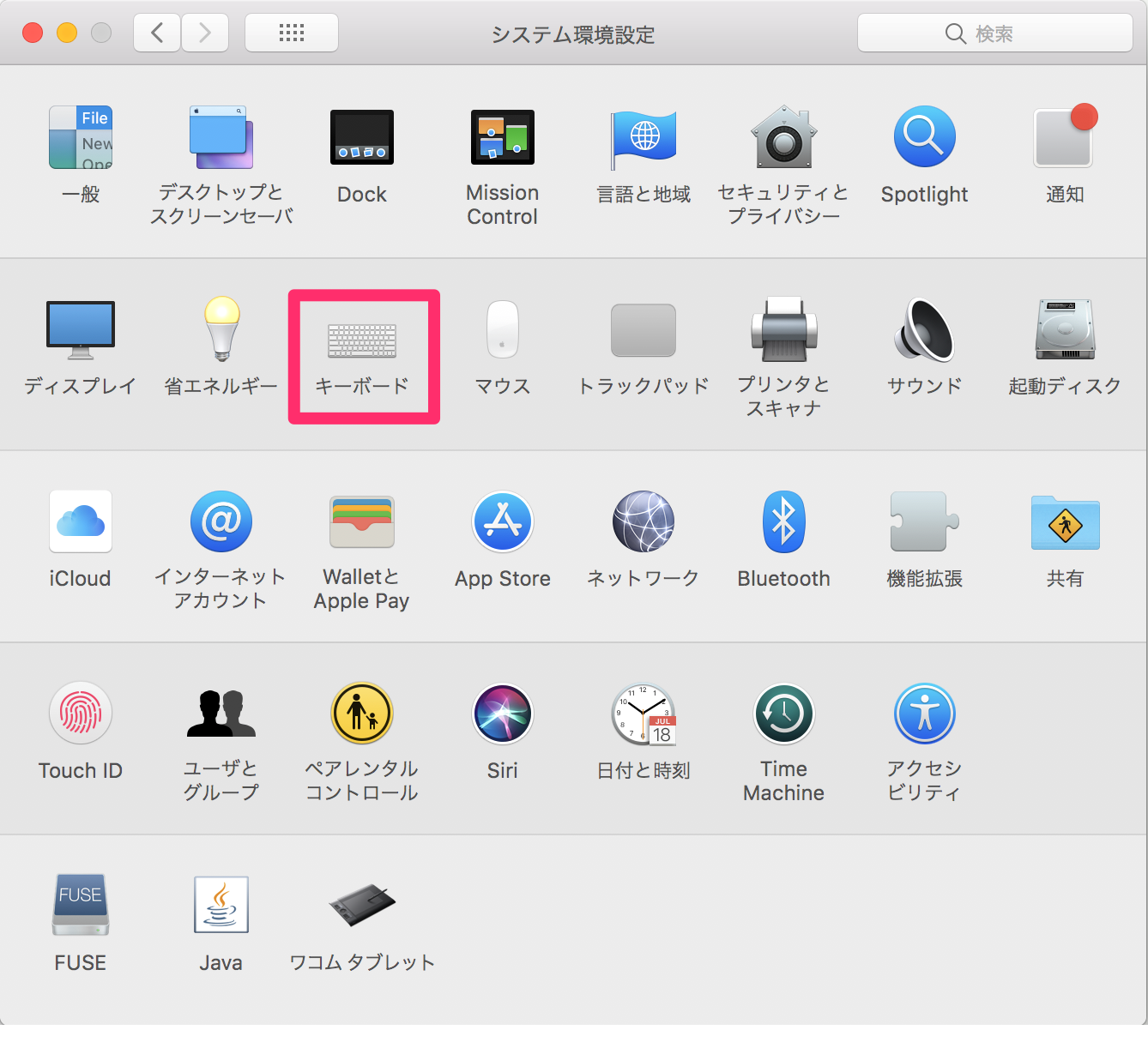The width and height of the screenshot is (1148, 1060).
Task: Open 機能拡張 (Extensions) preferences
Action: (x=925, y=521)
